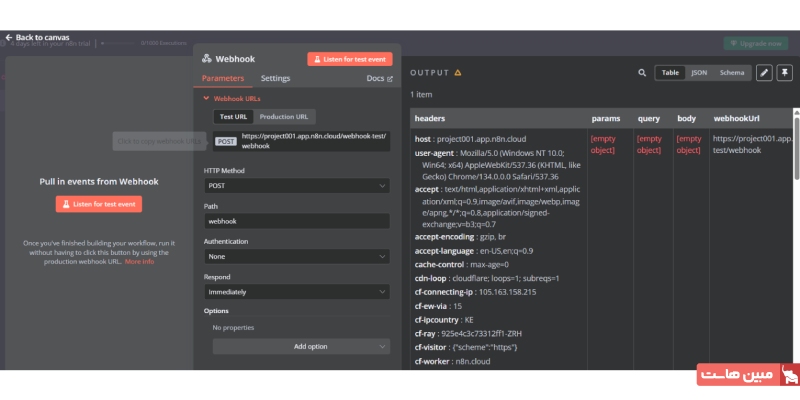Screen dimensions: 800x400
Task: Click the cf-connecting-ip value 105.163.158.215
Action: click(507, 292)
